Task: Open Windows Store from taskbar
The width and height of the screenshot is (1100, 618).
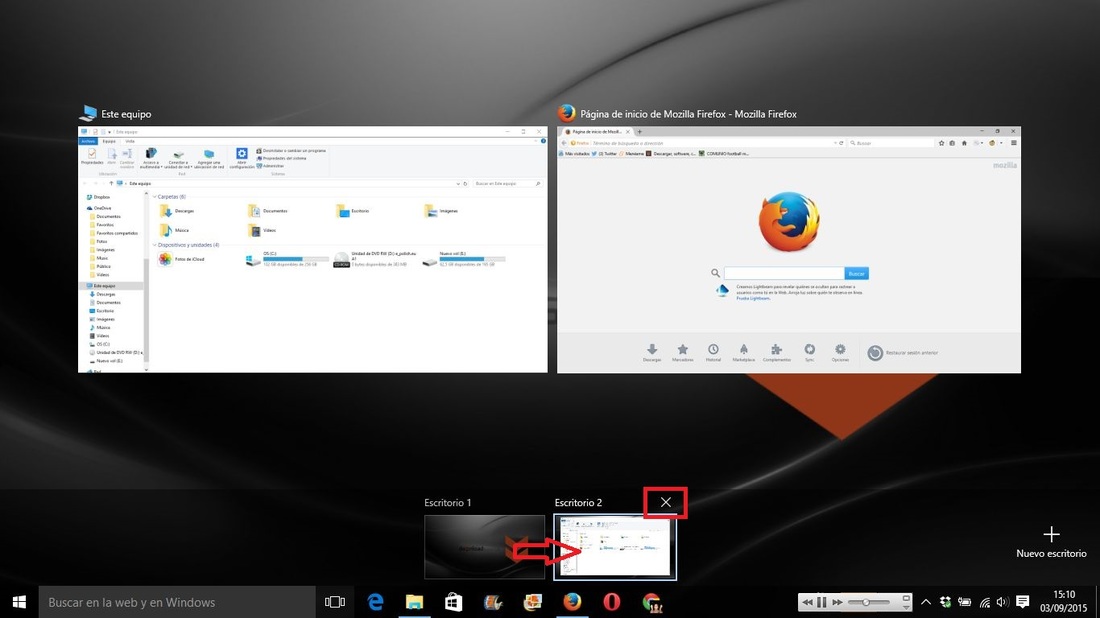Action: point(454,602)
